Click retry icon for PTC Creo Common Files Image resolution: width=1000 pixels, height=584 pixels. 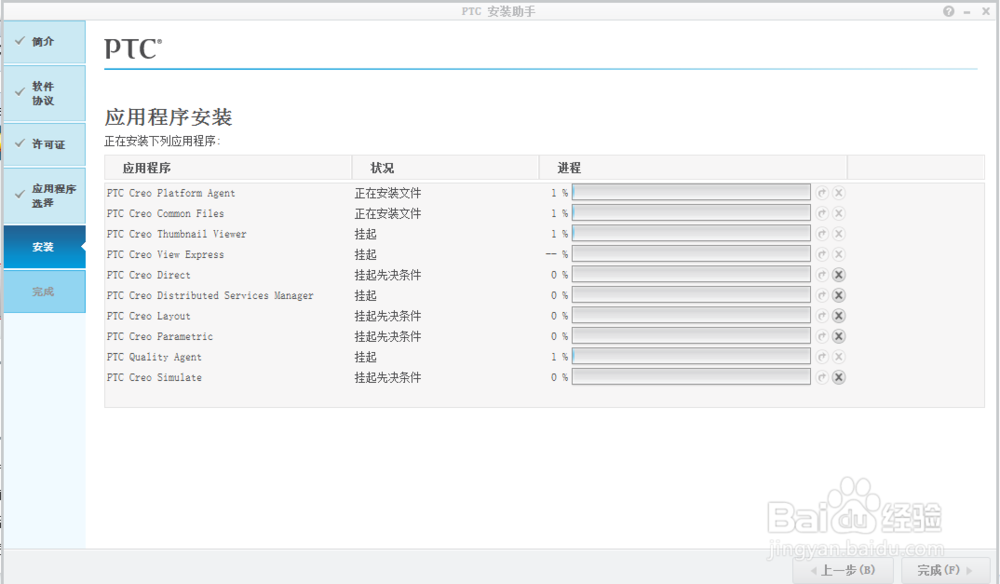click(x=822, y=213)
